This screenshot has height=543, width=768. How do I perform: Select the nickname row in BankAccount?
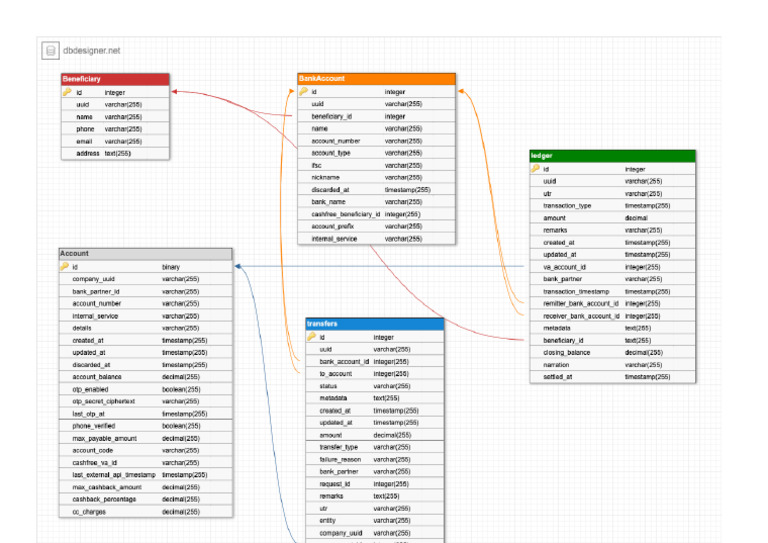click(376, 177)
